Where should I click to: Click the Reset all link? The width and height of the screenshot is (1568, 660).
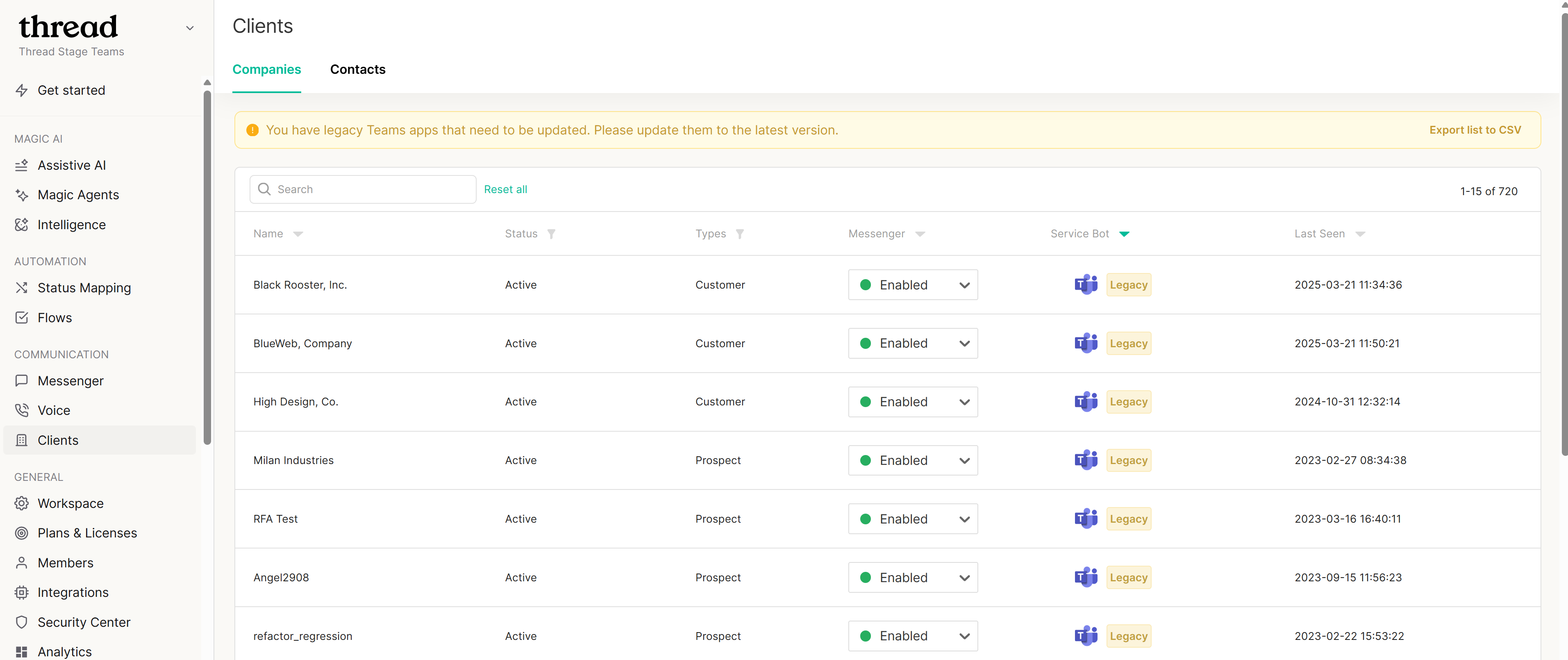[x=505, y=189]
